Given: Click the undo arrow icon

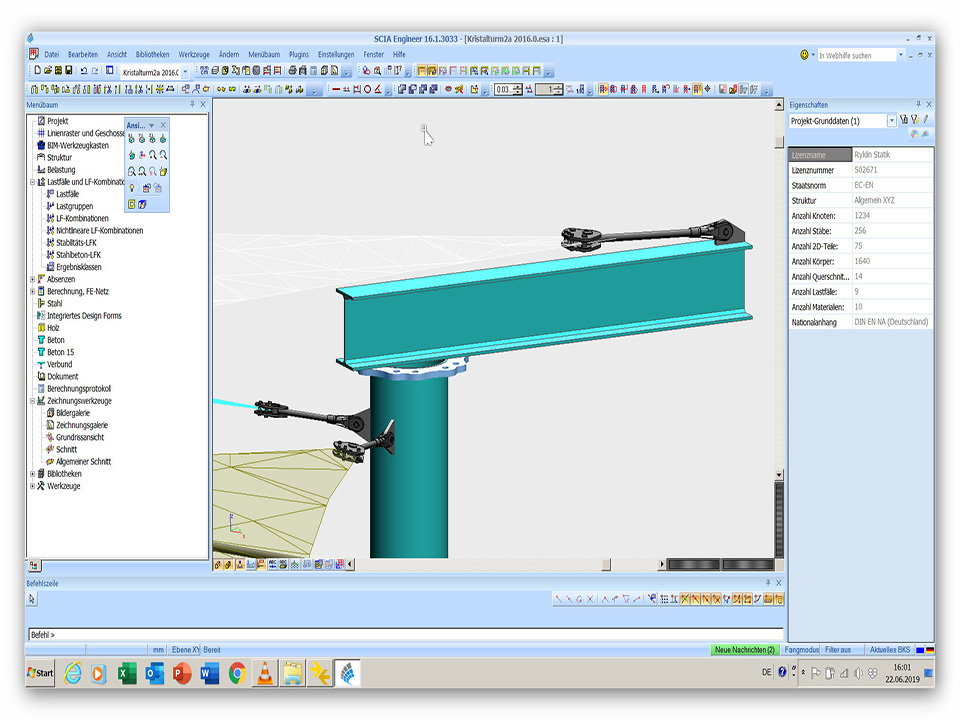Looking at the screenshot, I should coord(83,71).
